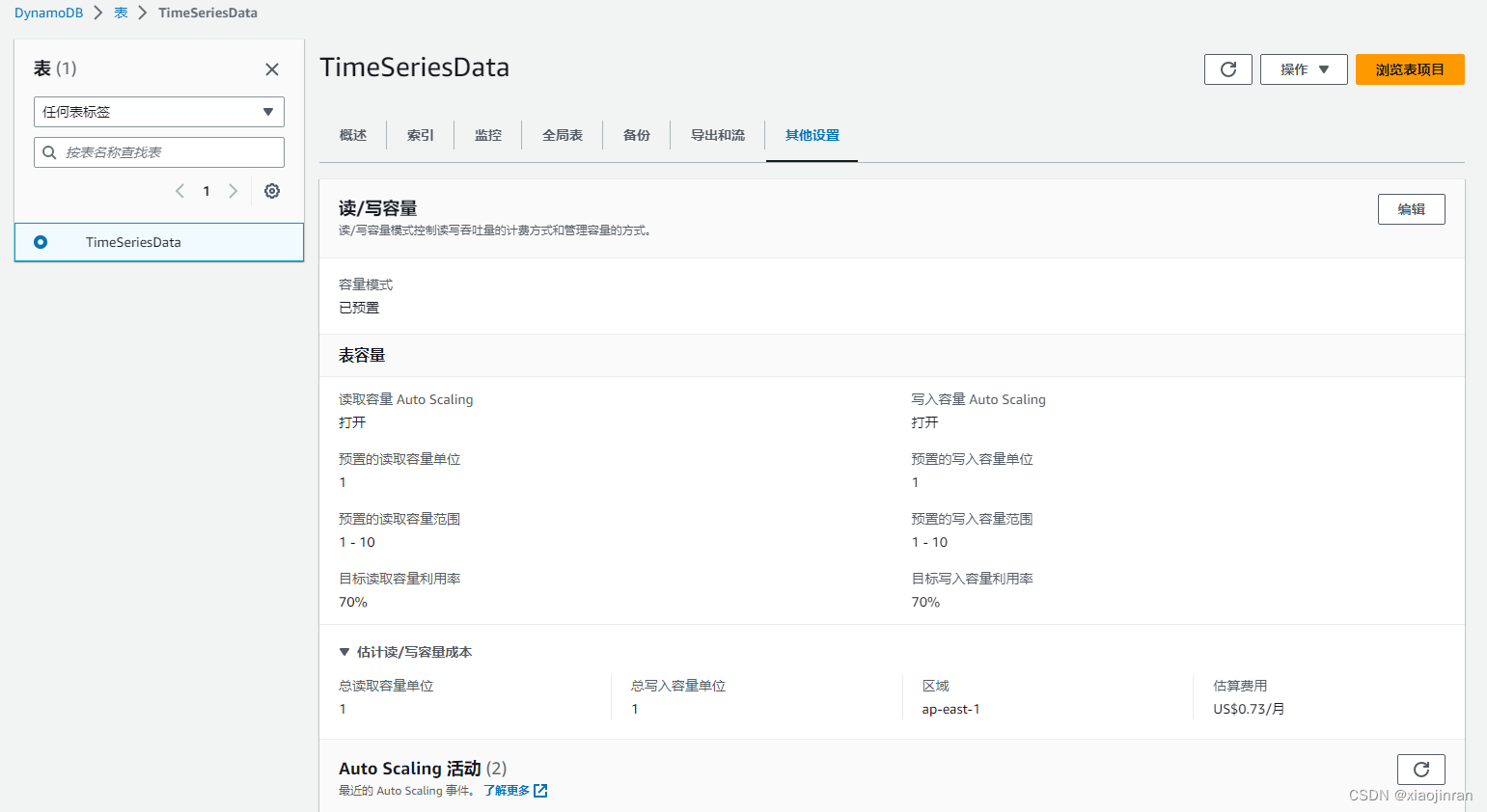
Task: Switch to the 备份 tab
Action: click(x=637, y=135)
